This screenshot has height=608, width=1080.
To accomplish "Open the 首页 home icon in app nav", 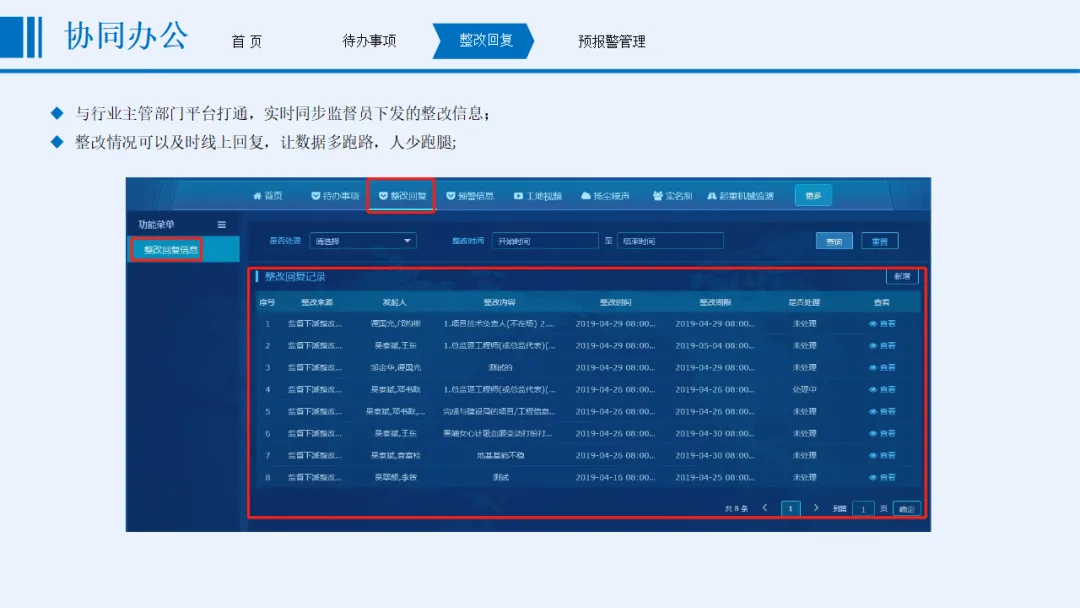I will coord(268,196).
